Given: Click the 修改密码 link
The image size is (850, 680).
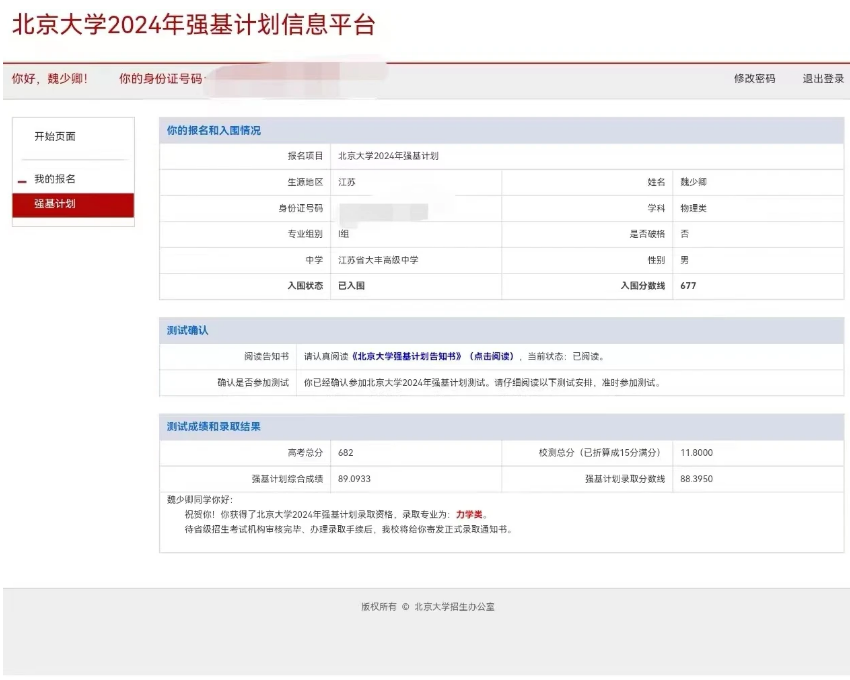Looking at the screenshot, I should pyautogui.click(x=754, y=79).
